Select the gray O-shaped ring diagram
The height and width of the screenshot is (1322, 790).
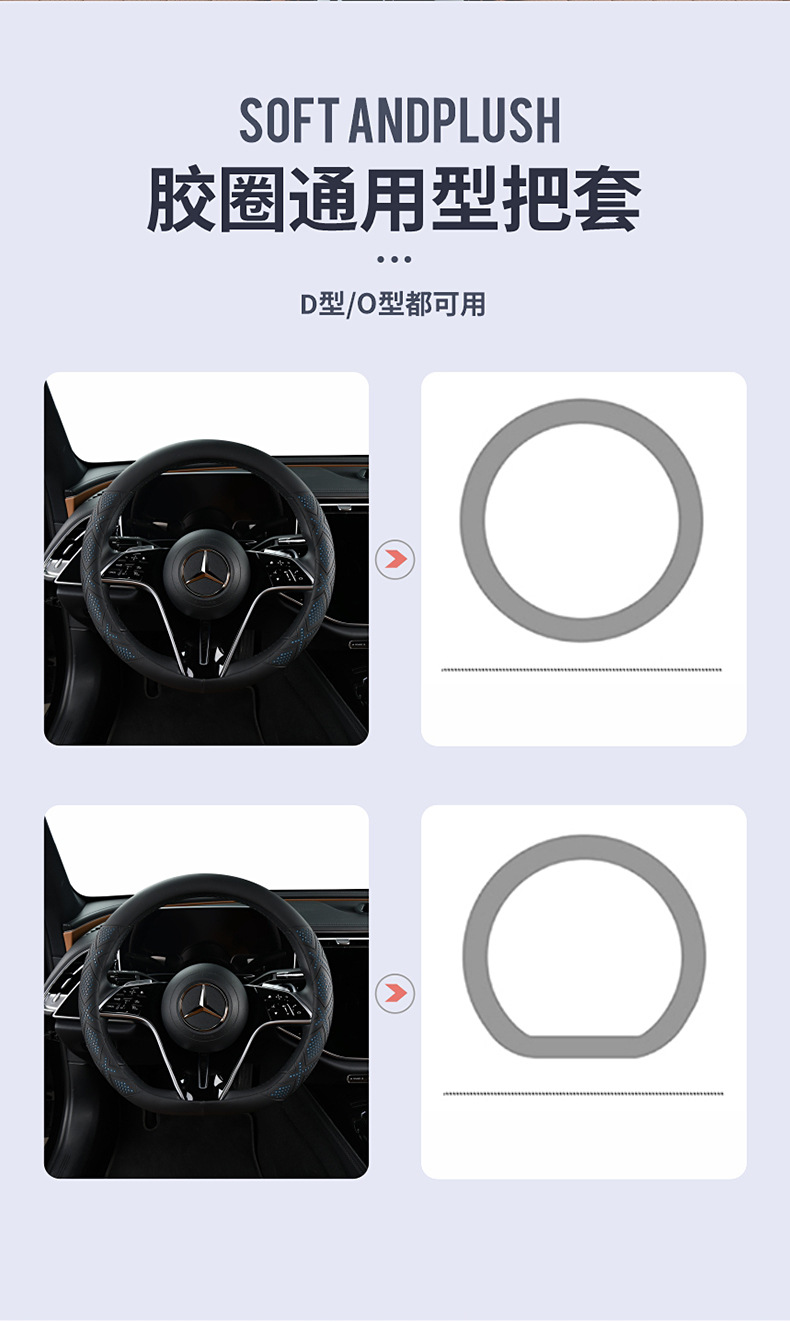582,520
